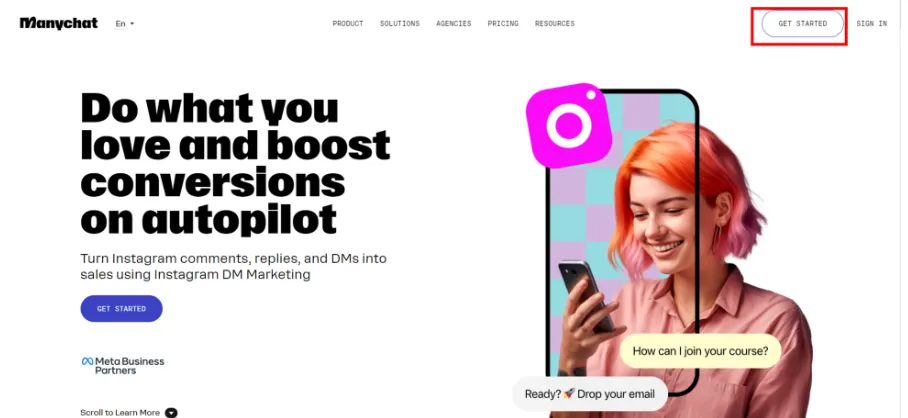Expand the Resources menu

click(555, 24)
